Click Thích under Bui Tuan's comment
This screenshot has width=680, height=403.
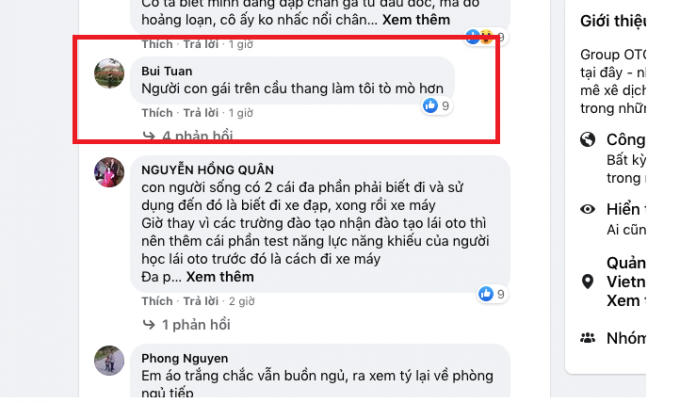[x=157, y=113]
